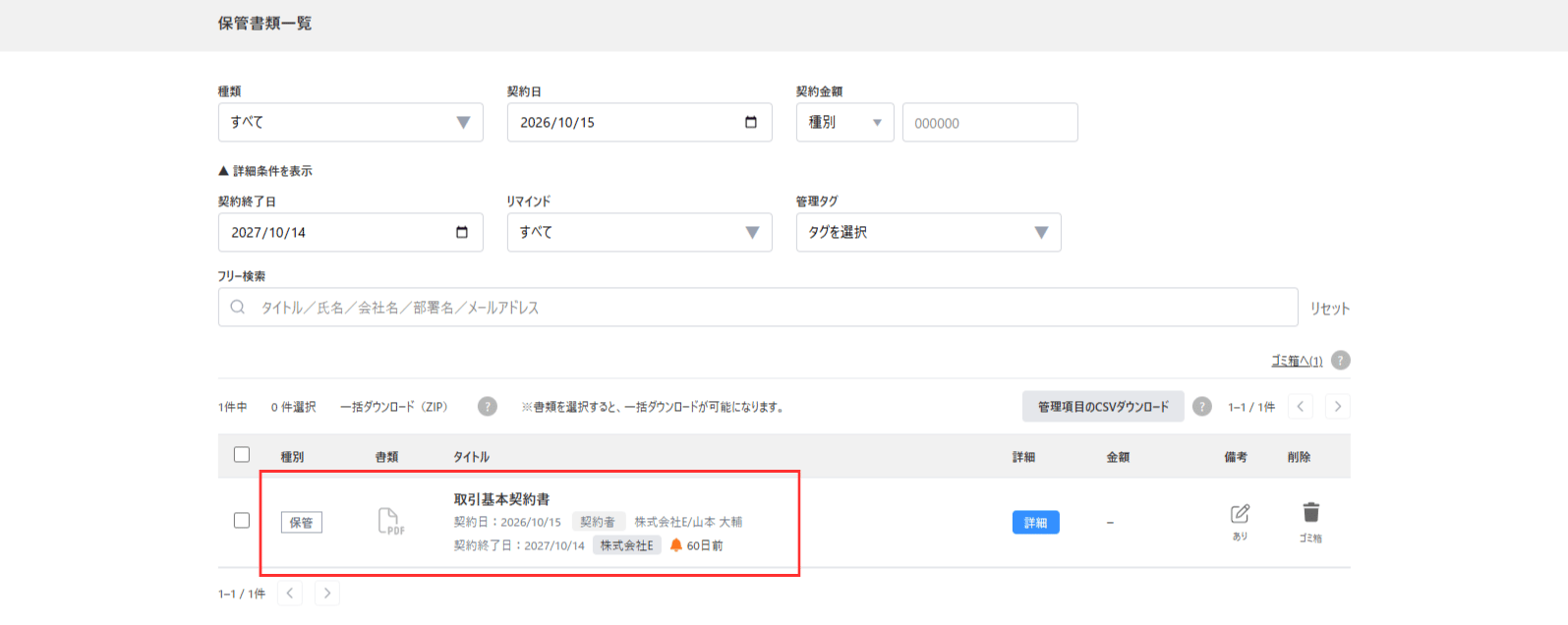Open help icon beside 管理項目のCSVダウンロード

[x=1202, y=407]
